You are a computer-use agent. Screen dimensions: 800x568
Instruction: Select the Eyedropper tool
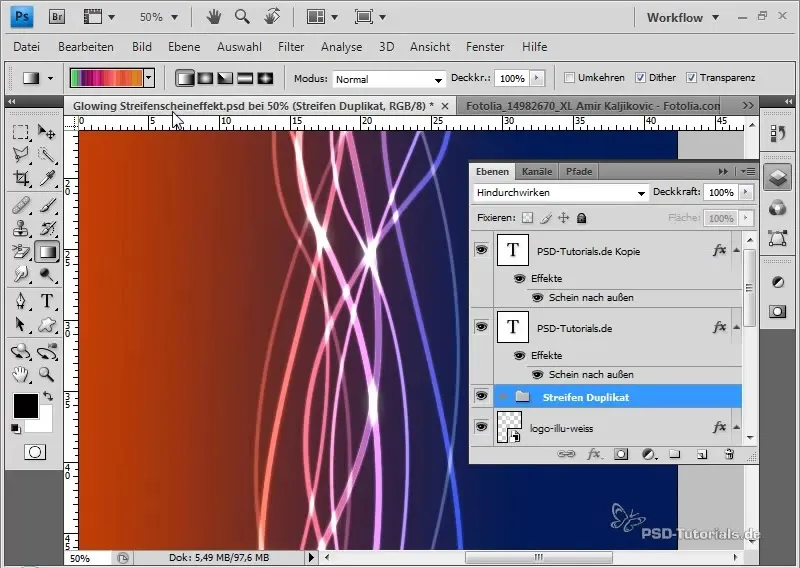pyautogui.click(x=47, y=178)
